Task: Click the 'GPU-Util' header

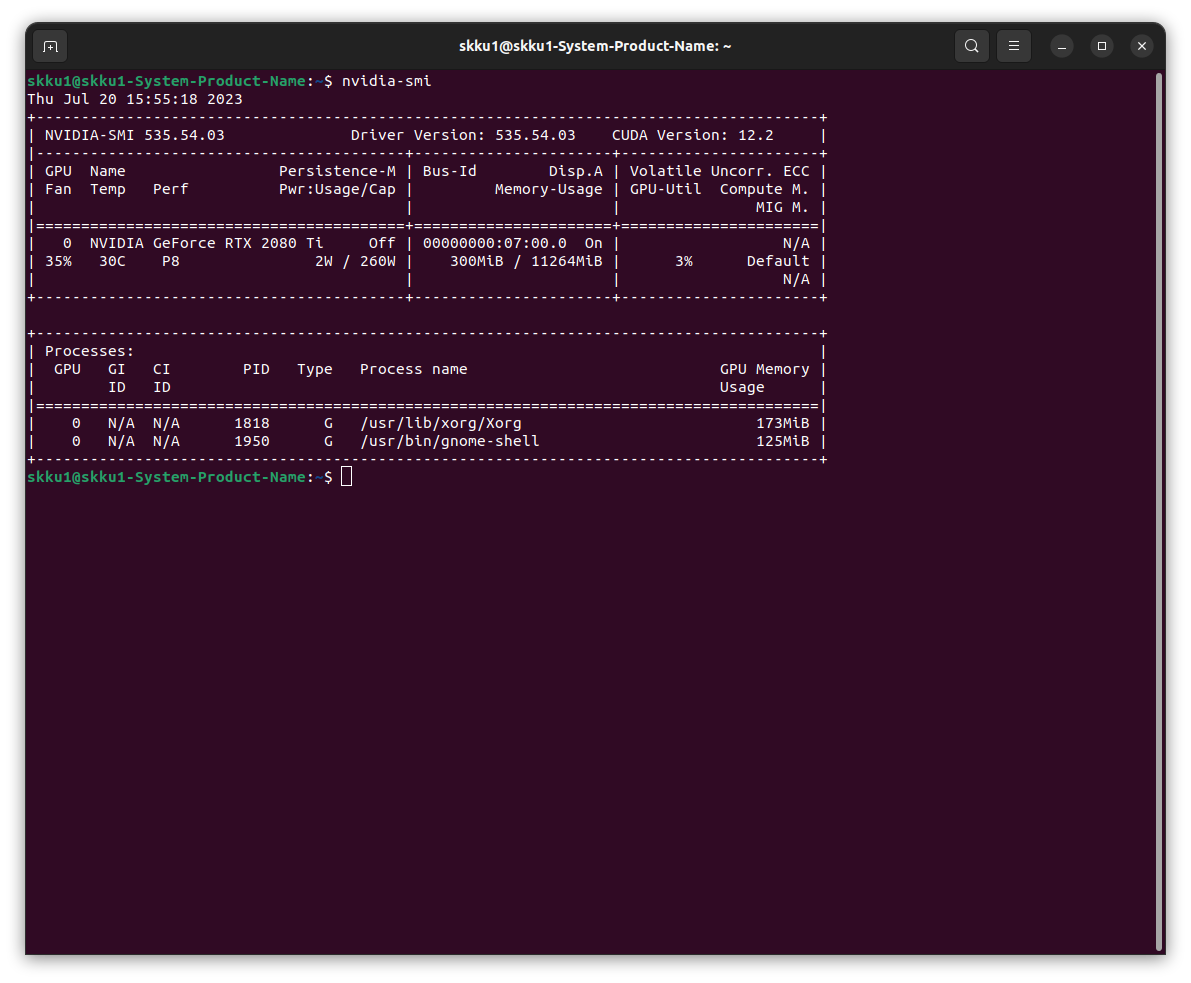Action: coord(665,189)
